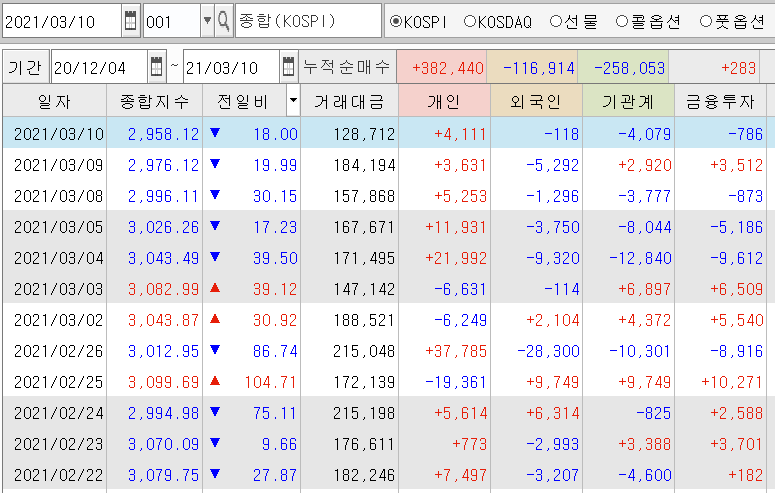Open calendar for period end date 21/03/10
775x493 pixels.
[289, 66]
